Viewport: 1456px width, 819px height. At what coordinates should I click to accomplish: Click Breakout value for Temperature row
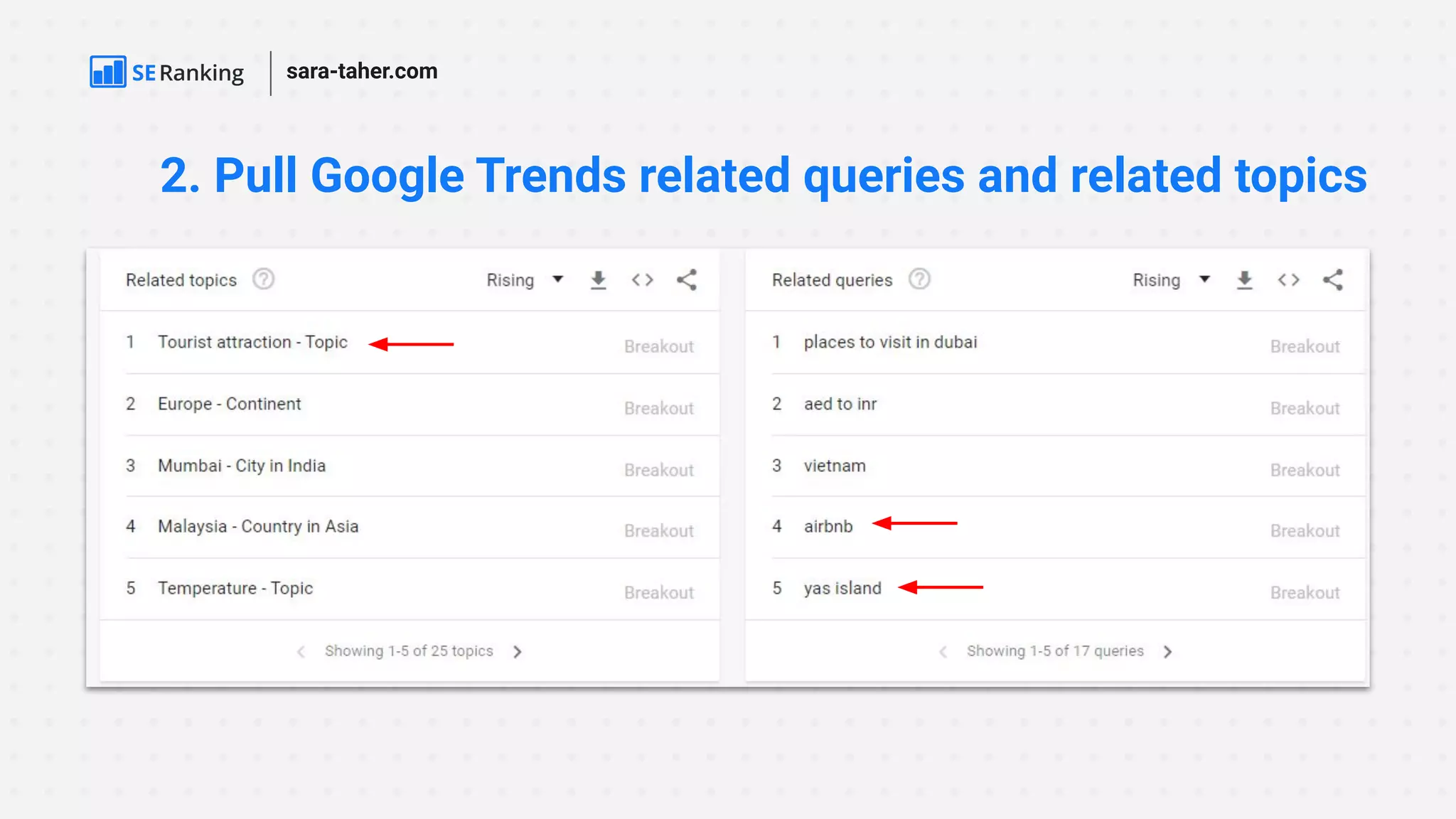659,593
